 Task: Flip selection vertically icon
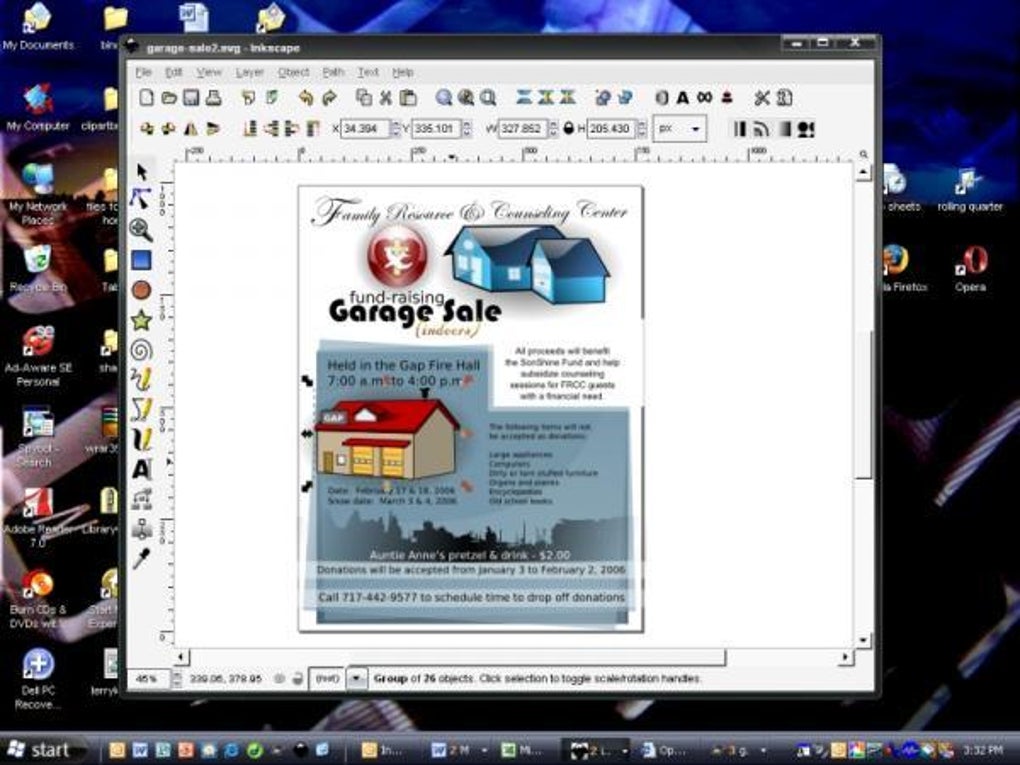(213, 129)
